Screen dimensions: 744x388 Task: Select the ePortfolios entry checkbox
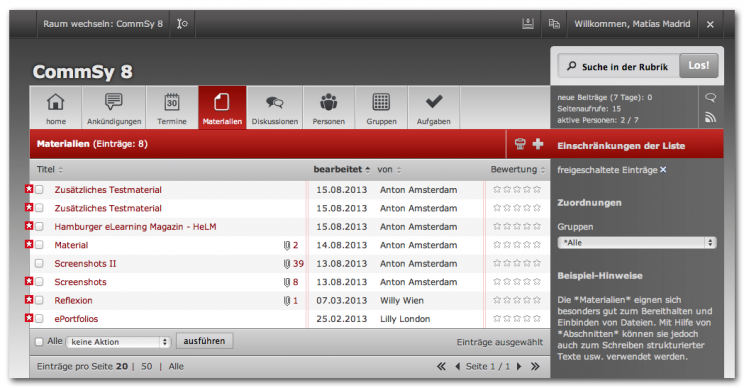[39, 319]
